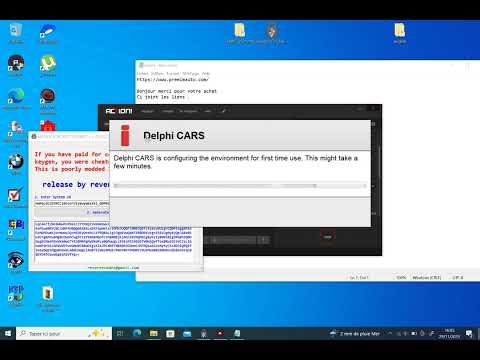Image resolution: width=480 pixels, height=360 pixels.
Task: Click the taskbar search box
Action: pyautogui.click(x=64, y=333)
